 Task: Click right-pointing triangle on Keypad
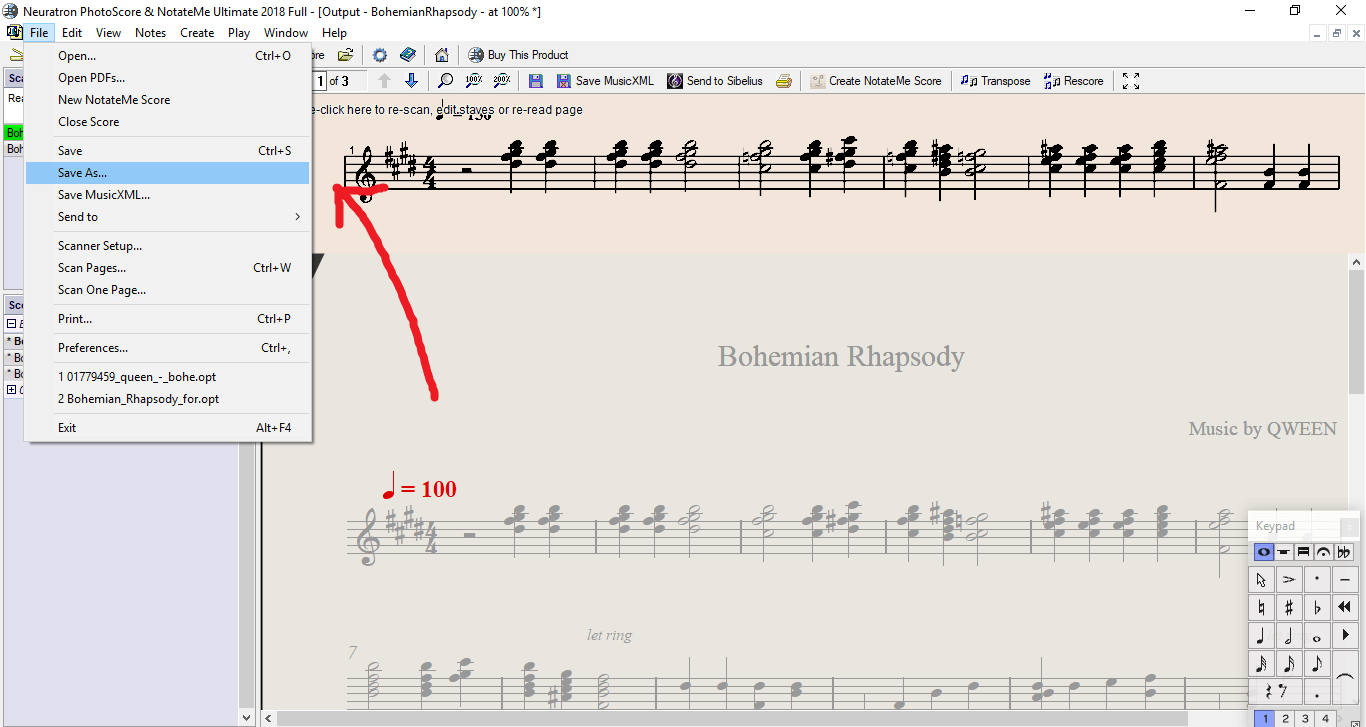(x=1345, y=635)
